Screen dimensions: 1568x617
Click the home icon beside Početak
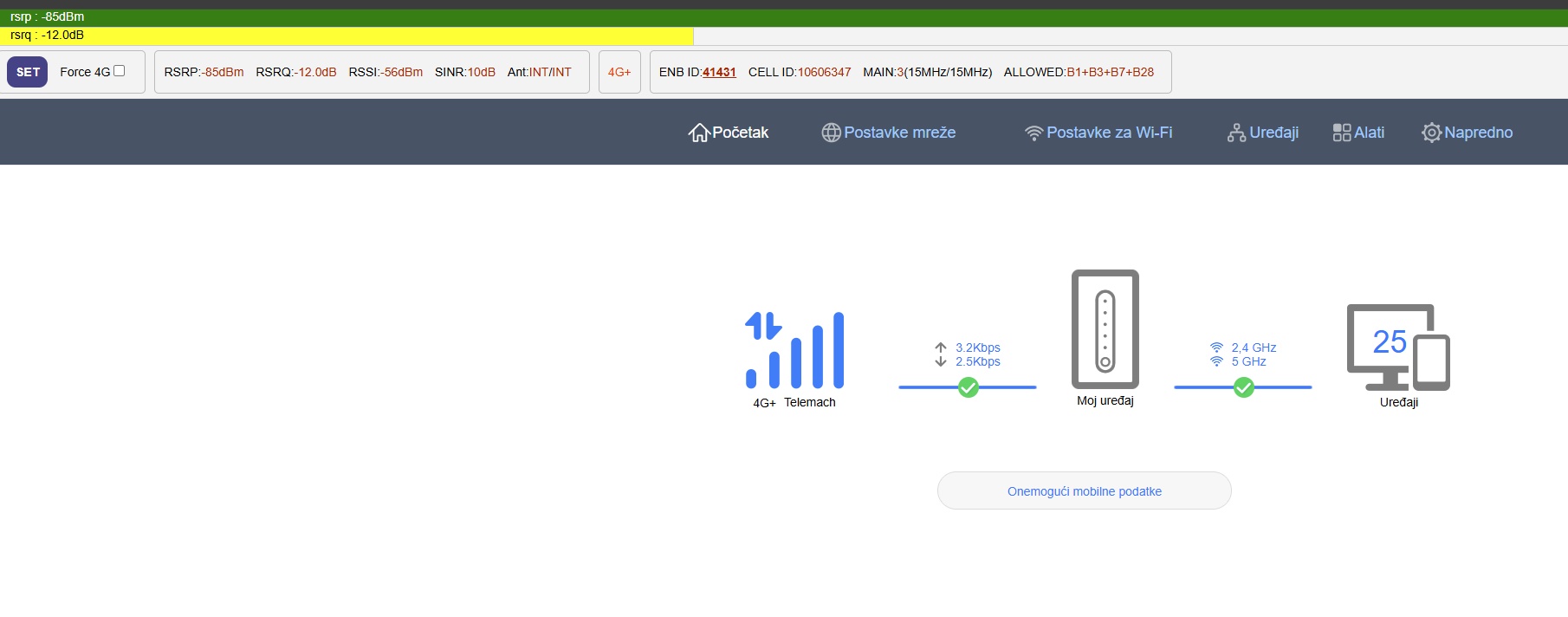pos(698,133)
